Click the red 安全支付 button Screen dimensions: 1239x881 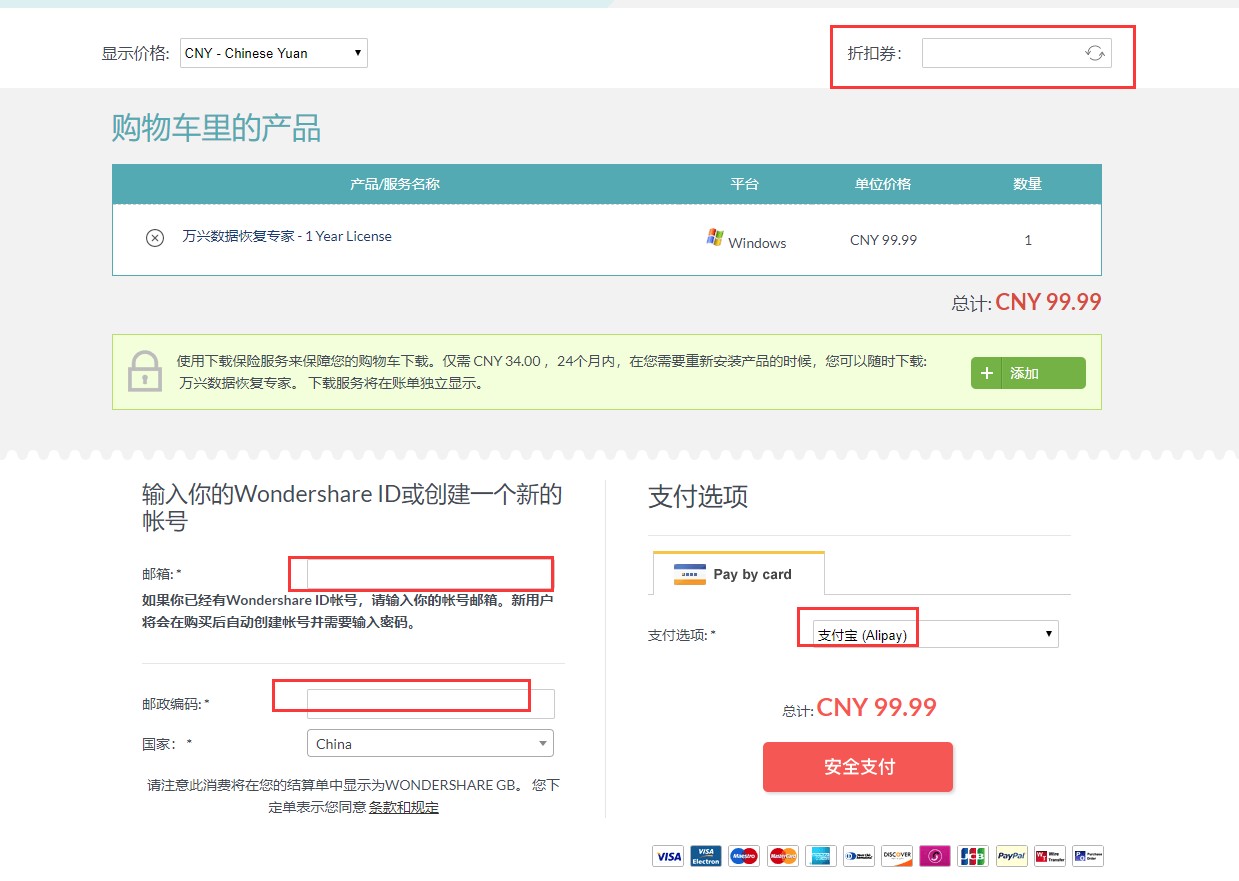(858, 767)
